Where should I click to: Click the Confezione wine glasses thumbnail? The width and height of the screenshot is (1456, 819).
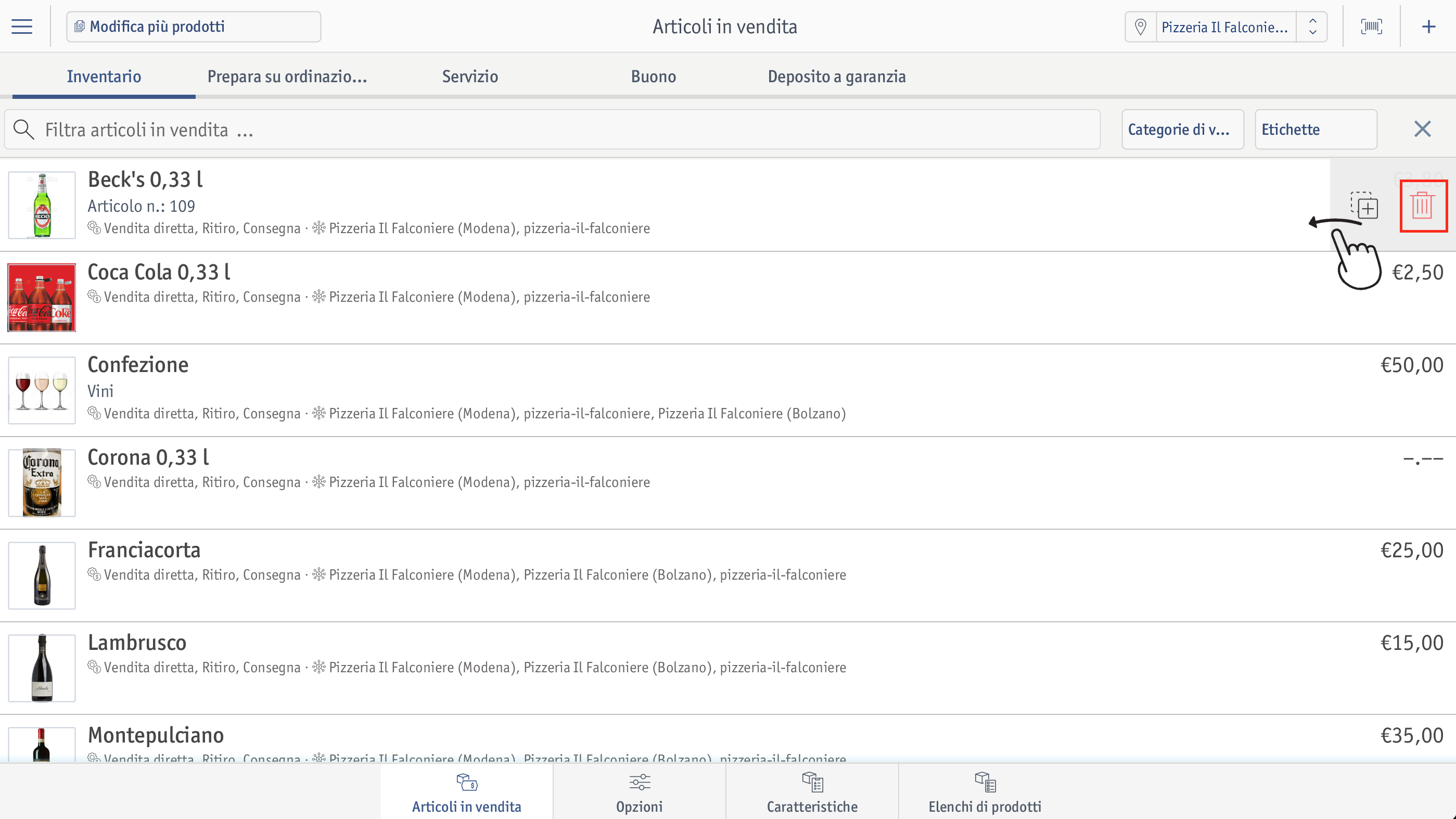click(42, 391)
